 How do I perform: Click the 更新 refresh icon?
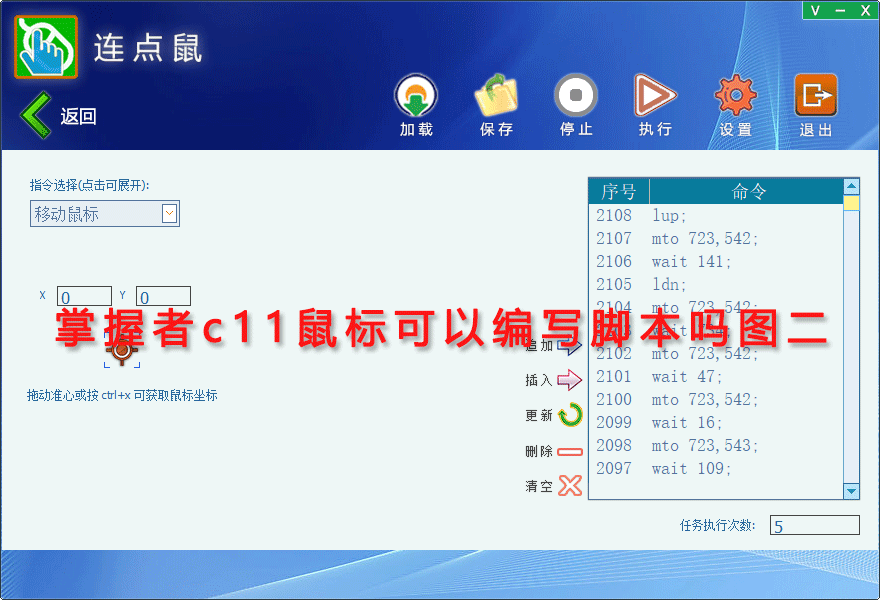click(571, 415)
